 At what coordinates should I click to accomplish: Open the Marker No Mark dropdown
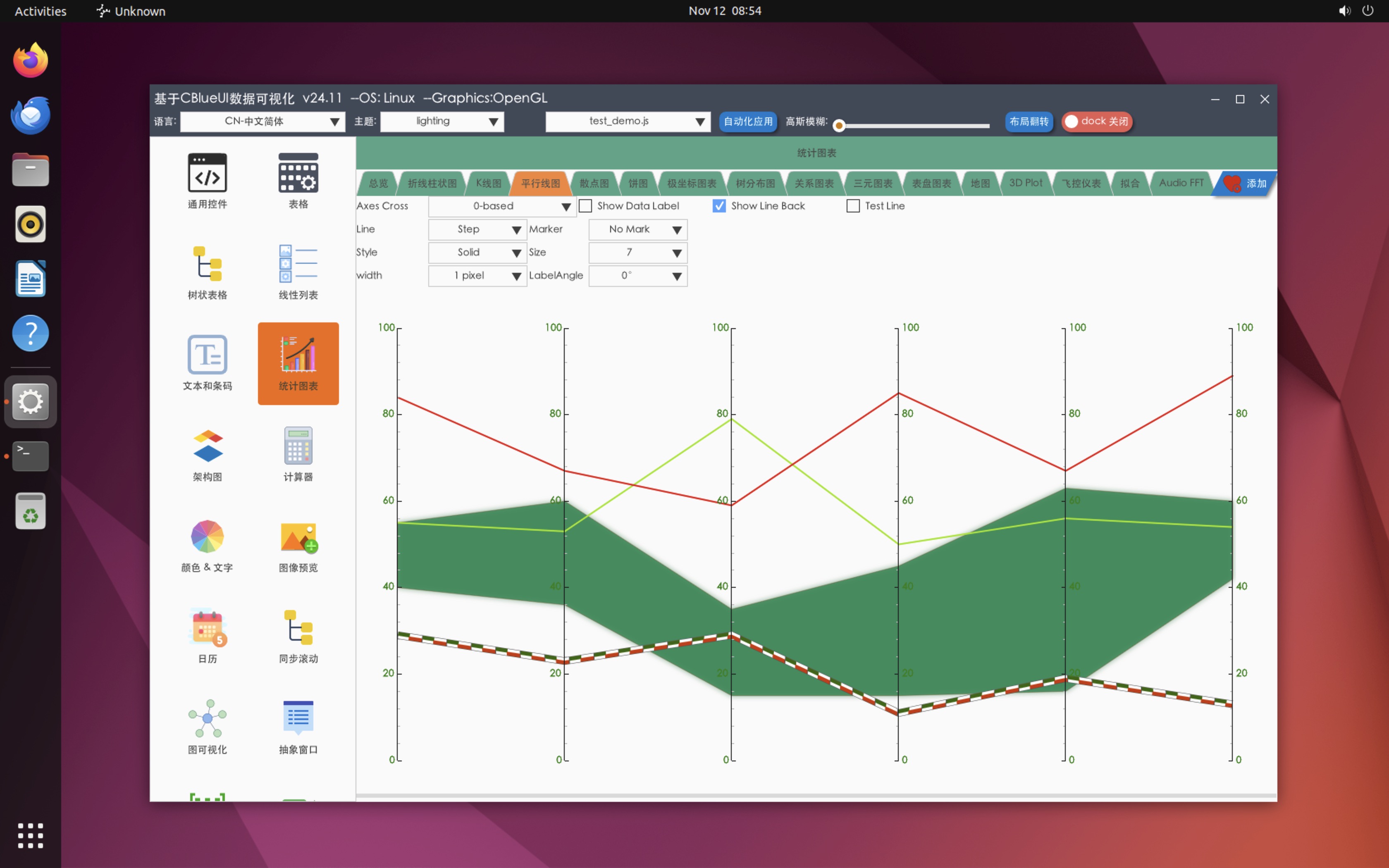pyautogui.click(x=638, y=230)
